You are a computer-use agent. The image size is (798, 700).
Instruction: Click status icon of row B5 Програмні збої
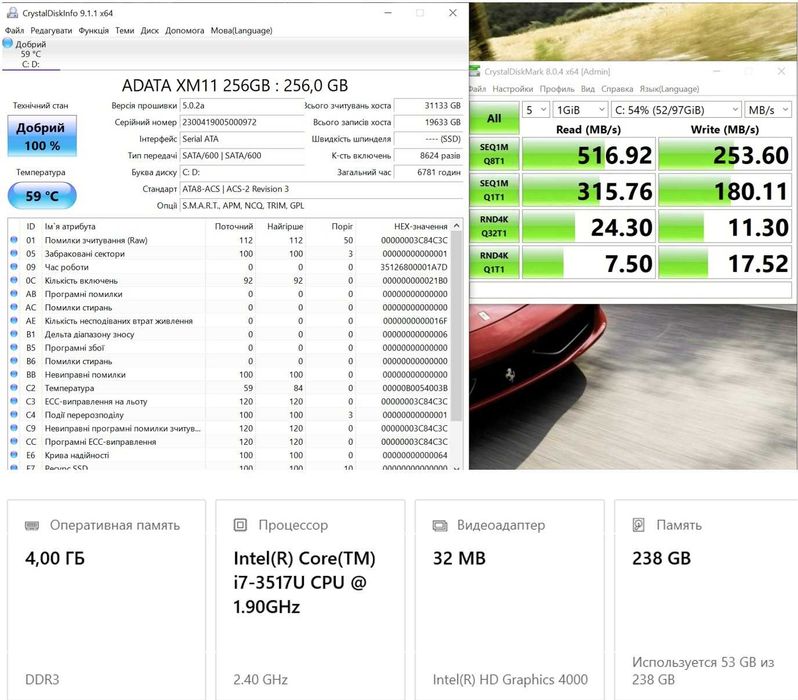[x=14, y=347]
